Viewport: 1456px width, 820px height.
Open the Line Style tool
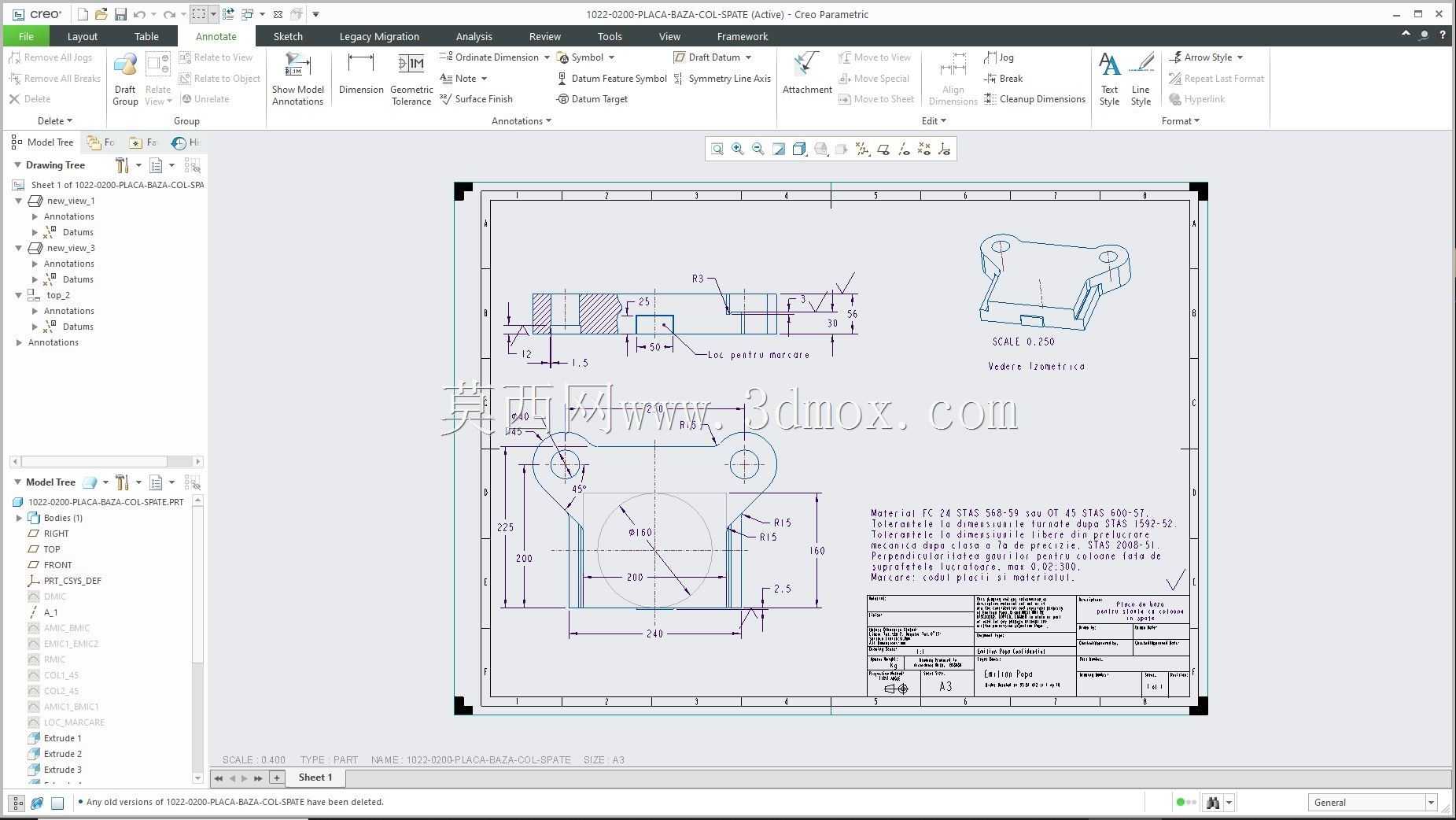pos(1141,79)
